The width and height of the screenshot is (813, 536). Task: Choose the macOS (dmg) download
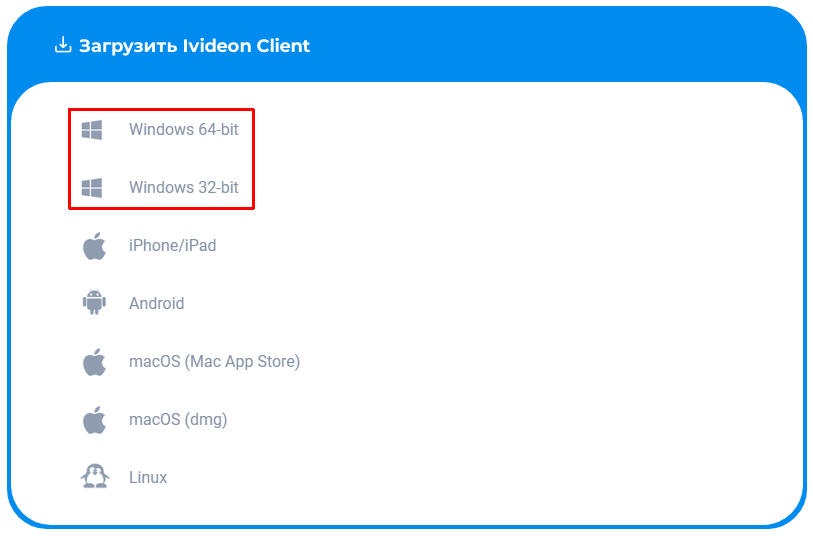[178, 420]
